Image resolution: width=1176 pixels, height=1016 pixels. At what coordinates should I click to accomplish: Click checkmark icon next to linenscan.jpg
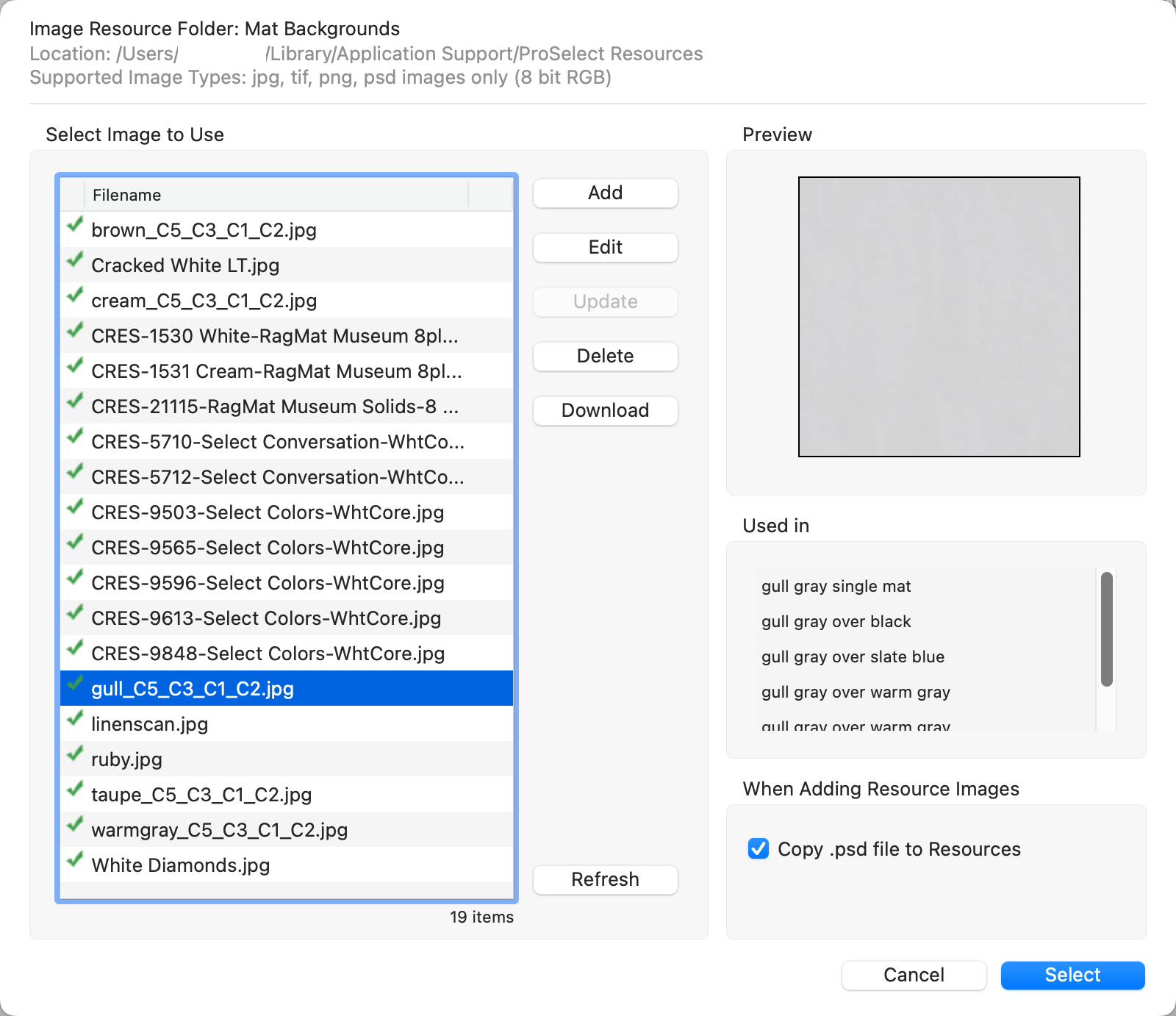(x=74, y=719)
